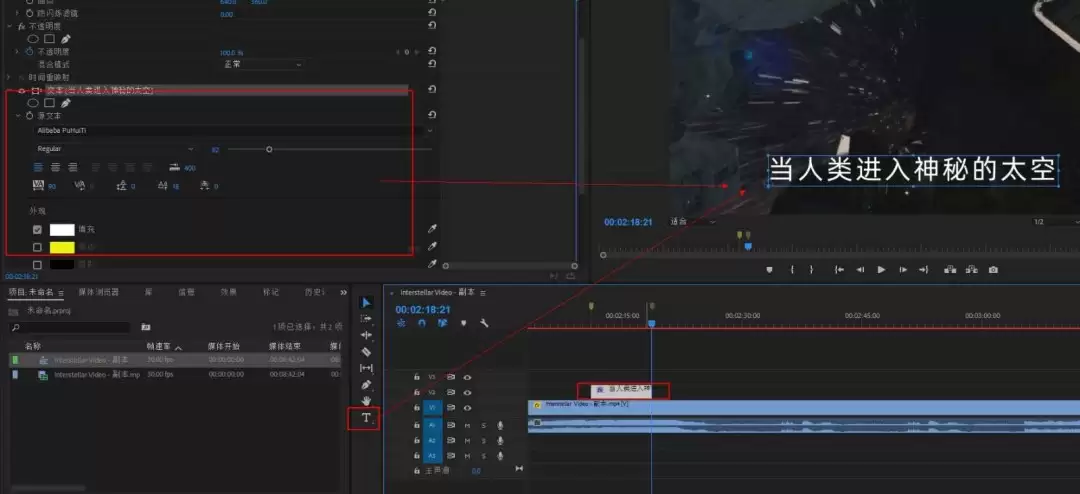Viewport: 1080px width, 494px height.
Task: Click the yellow stroke color swatch
Action: (x=62, y=247)
